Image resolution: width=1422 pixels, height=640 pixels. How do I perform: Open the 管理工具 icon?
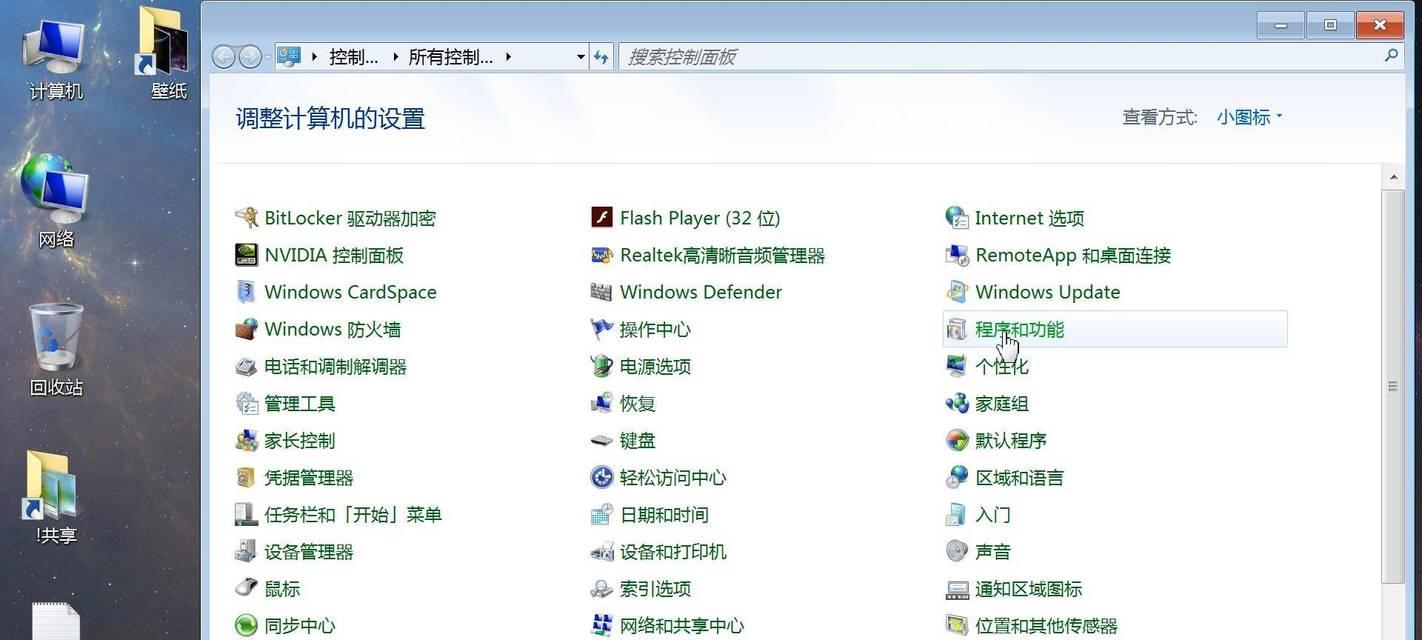click(x=246, y=403)
